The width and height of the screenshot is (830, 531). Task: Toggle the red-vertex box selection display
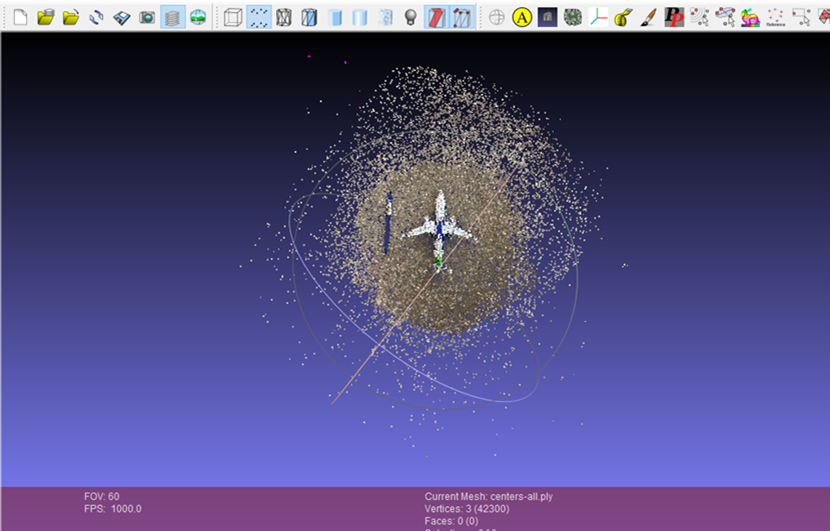[462, 17]
